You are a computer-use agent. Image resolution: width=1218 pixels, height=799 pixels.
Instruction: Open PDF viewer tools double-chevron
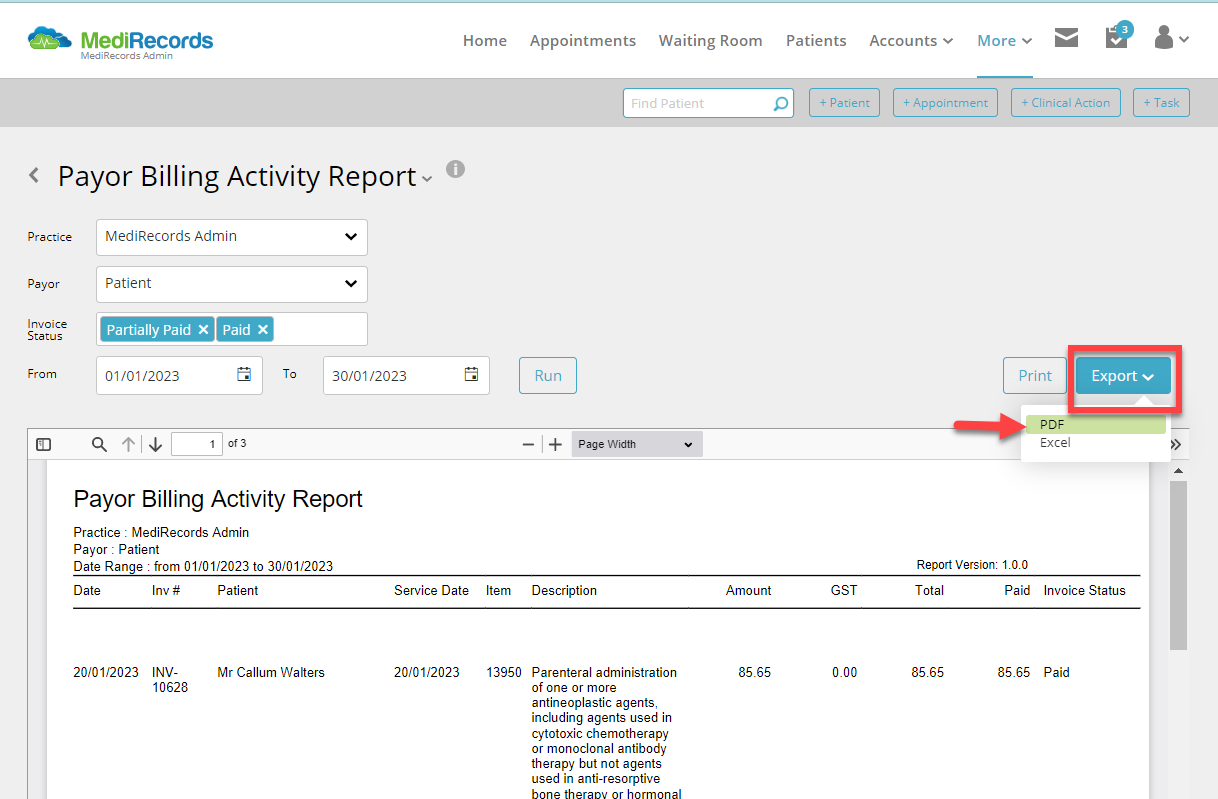tap(1176, 445)
